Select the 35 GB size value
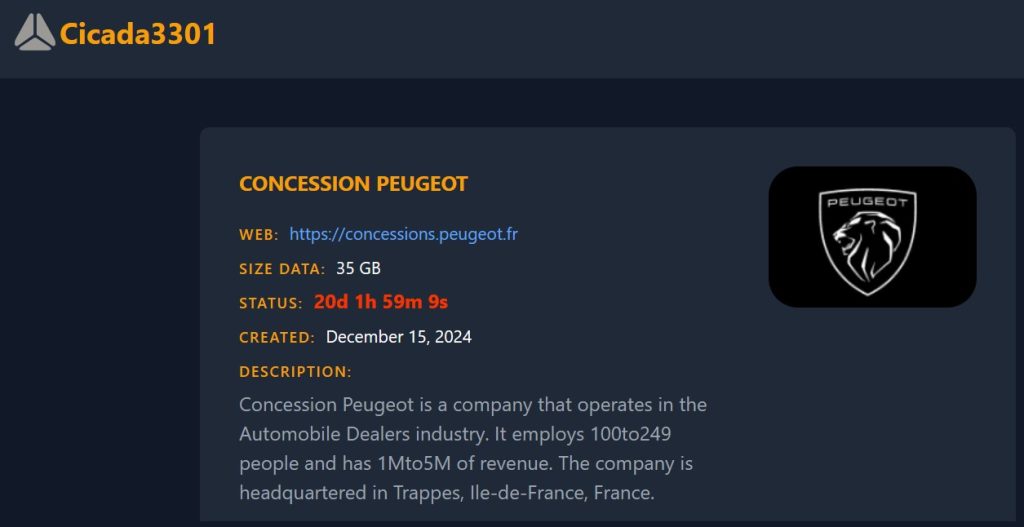1024x527 pixels. tap(359, 268)
